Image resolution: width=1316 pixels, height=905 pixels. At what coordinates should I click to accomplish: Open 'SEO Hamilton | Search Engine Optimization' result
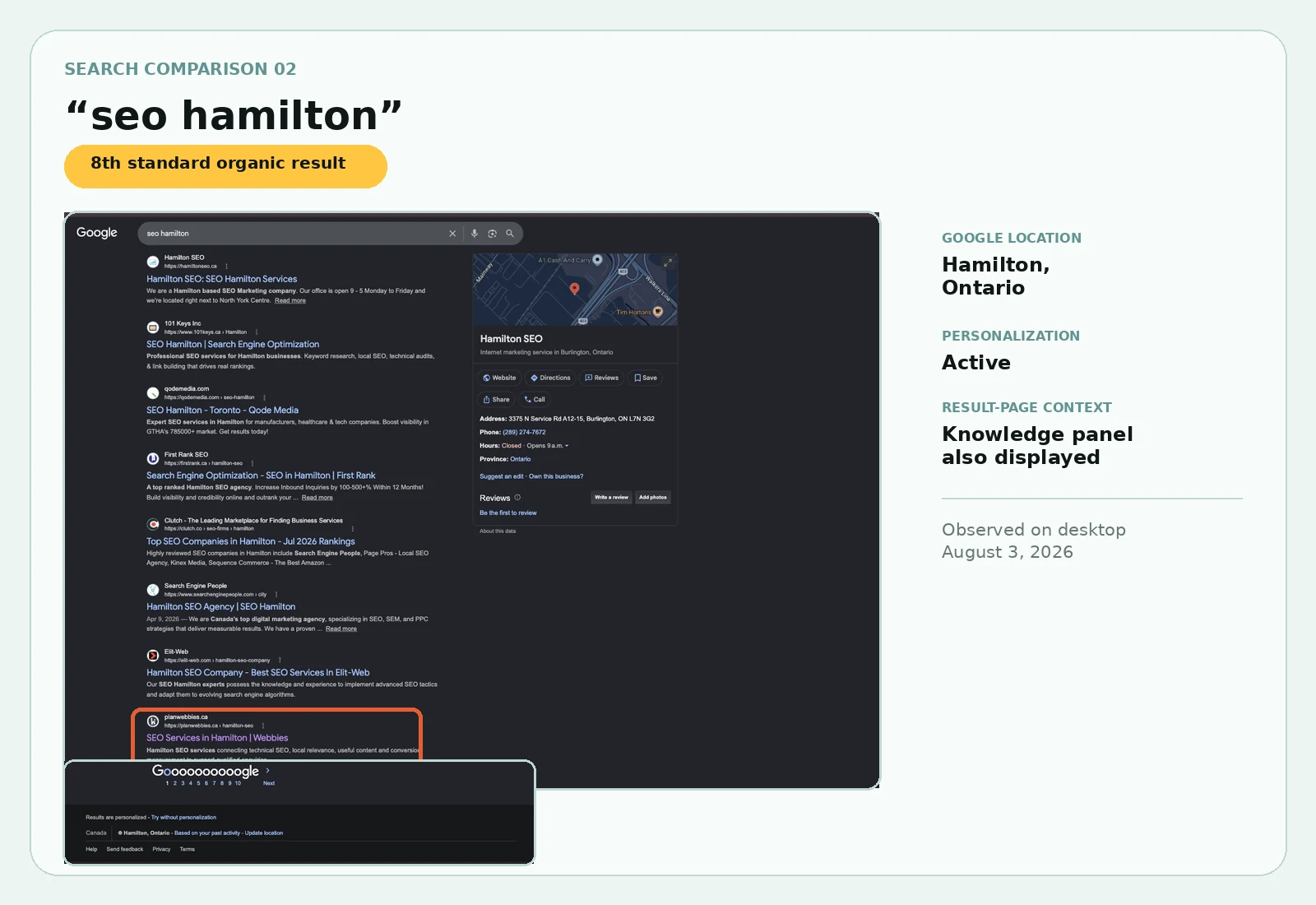(x=233, y=345)
